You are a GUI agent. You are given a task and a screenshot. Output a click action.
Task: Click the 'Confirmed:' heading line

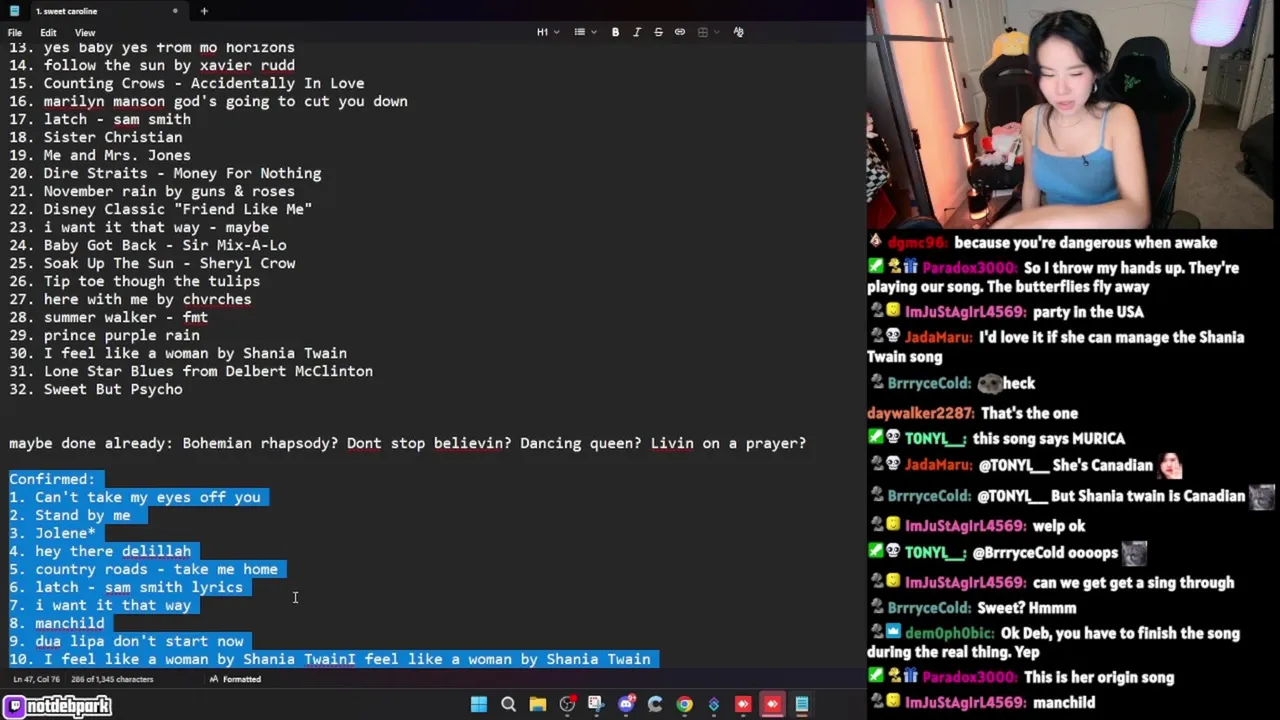52,479
